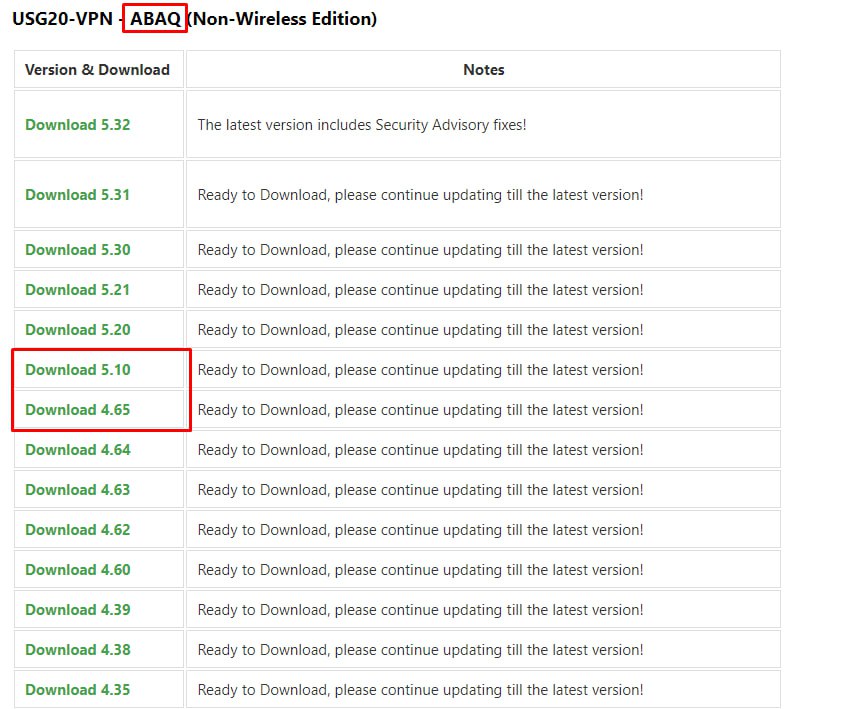Image resolution: width=842 pixels, height=709 pixels.
Task: Click the Download 4.64 link
Action: (x=78, y=450)
